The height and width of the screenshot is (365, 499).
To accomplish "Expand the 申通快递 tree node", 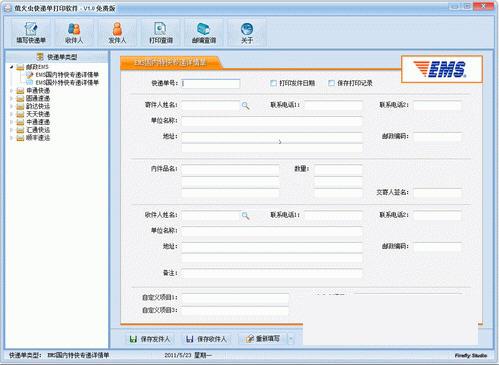I will [x=11, y=91].
